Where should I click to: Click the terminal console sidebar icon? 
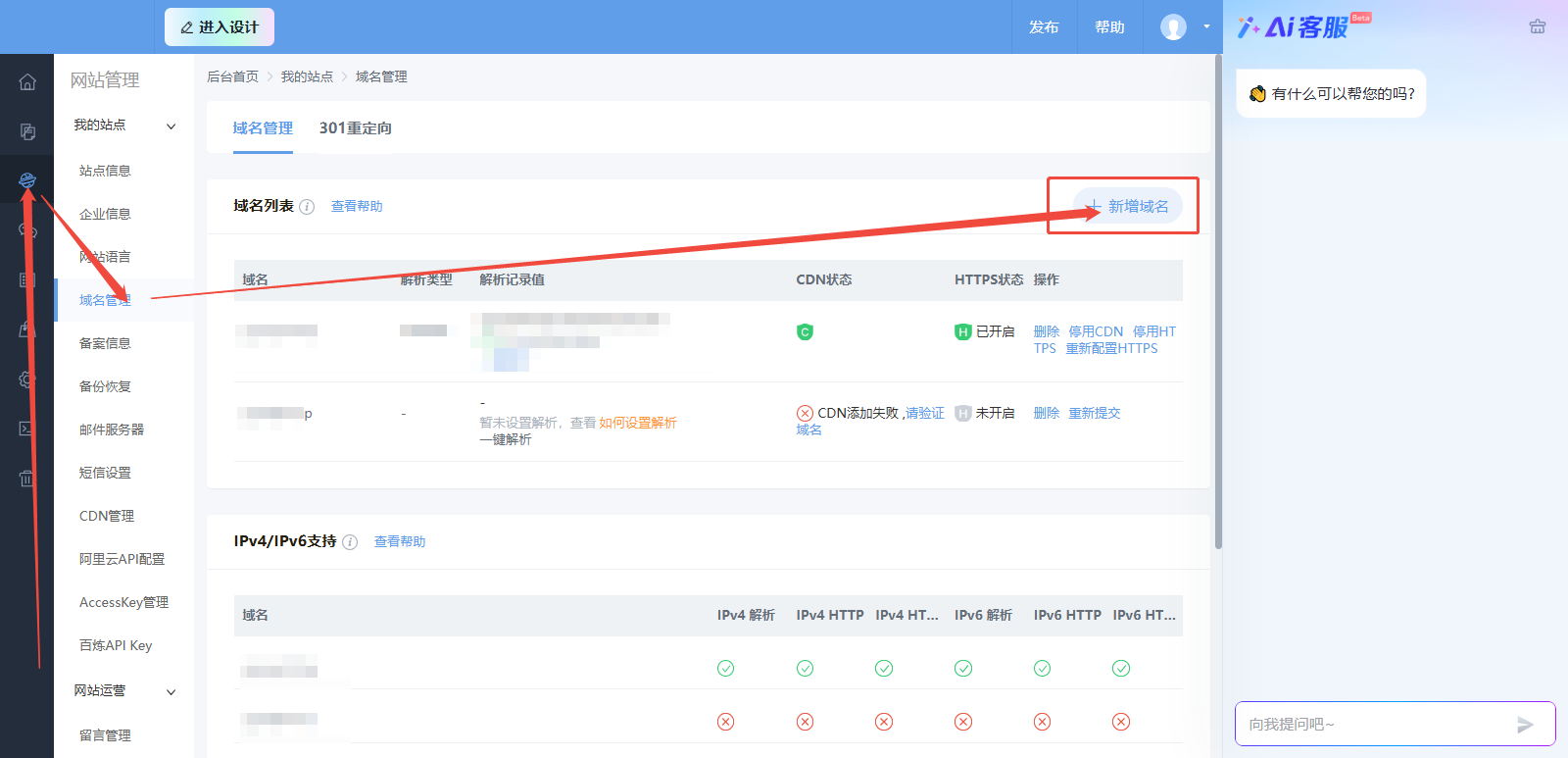(x=27, y=429)
